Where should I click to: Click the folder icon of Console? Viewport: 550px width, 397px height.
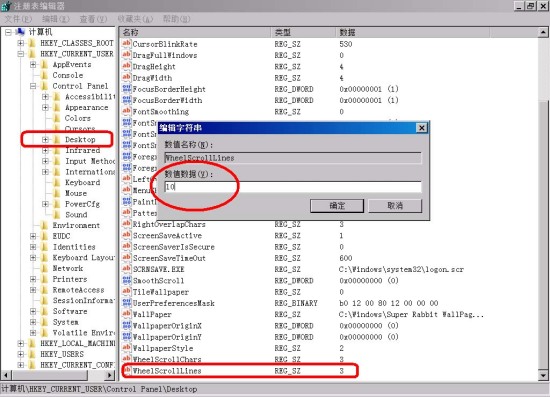coord(45,75)
